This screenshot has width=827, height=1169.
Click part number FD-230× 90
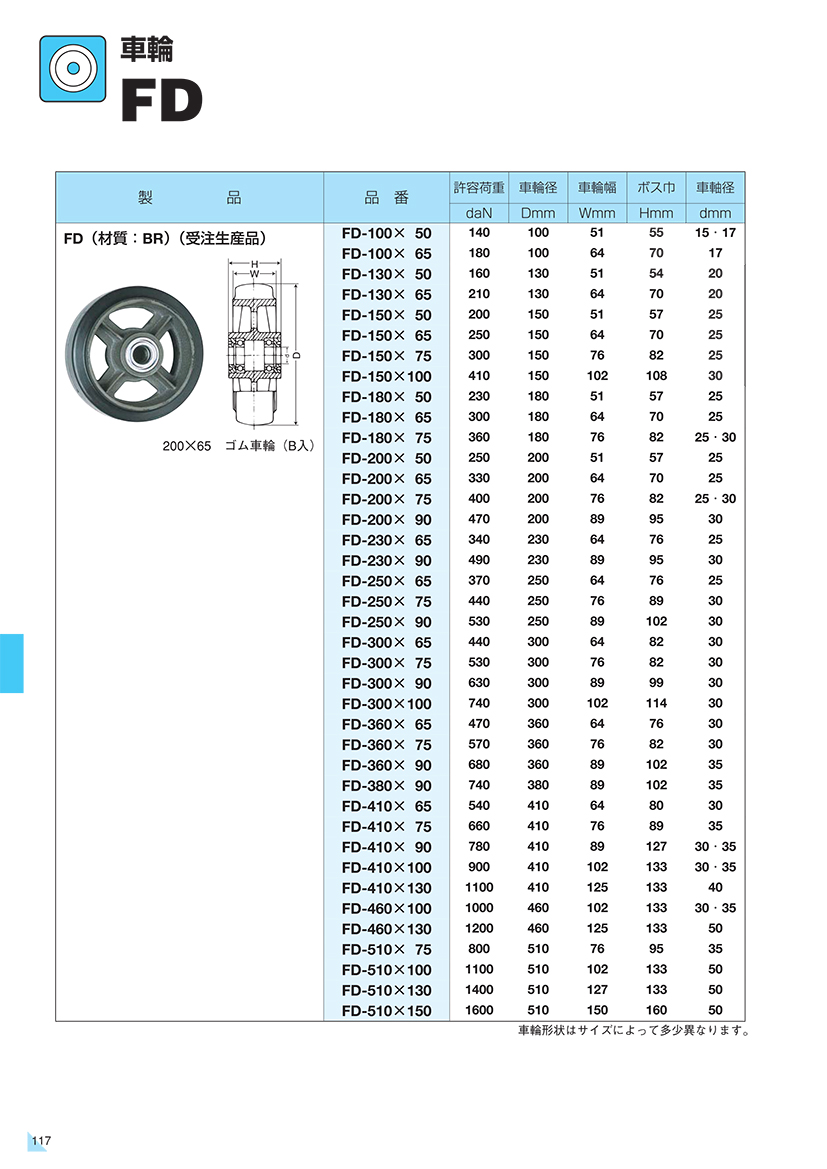pyautogui.click(x=386, y=561)
